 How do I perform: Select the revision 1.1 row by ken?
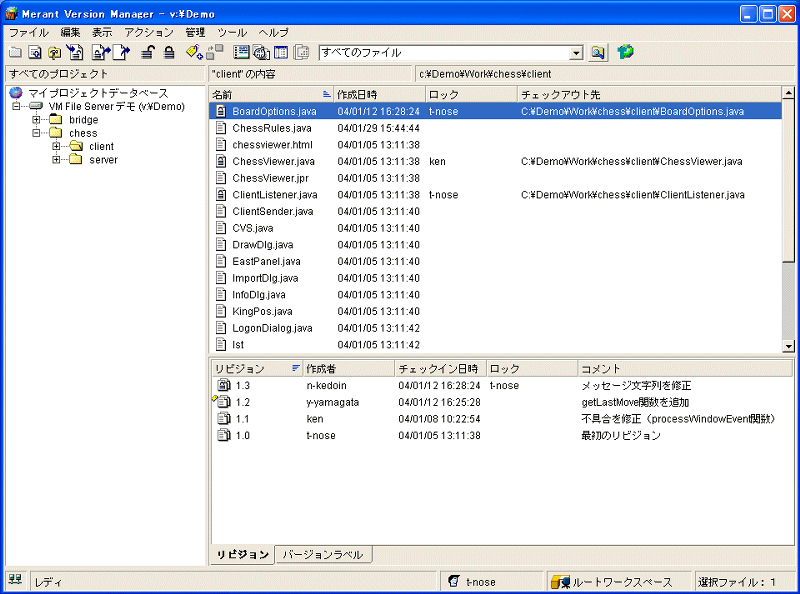[502, 419]
